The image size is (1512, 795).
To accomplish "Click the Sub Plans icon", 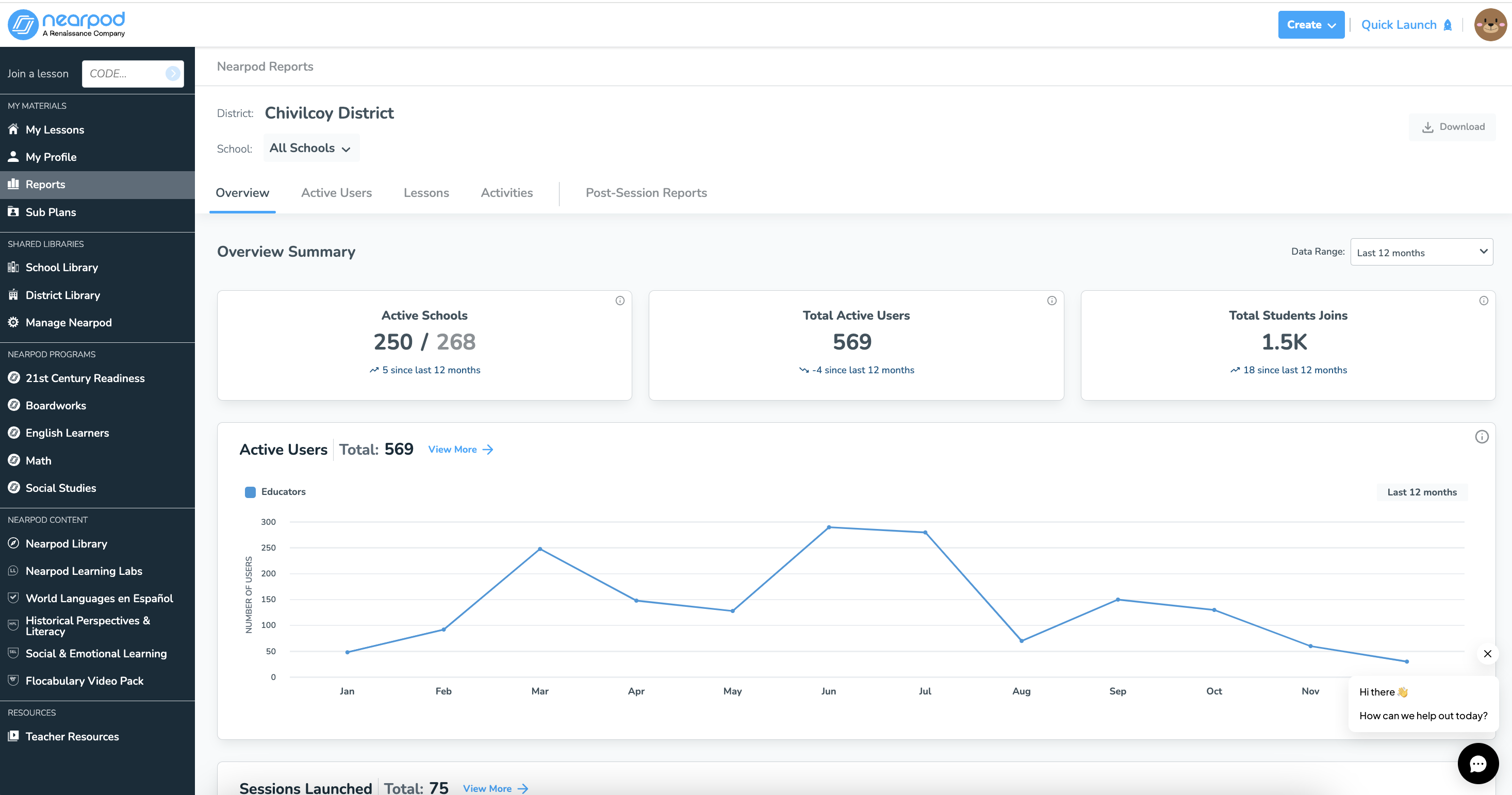I will tap(13, 212).
